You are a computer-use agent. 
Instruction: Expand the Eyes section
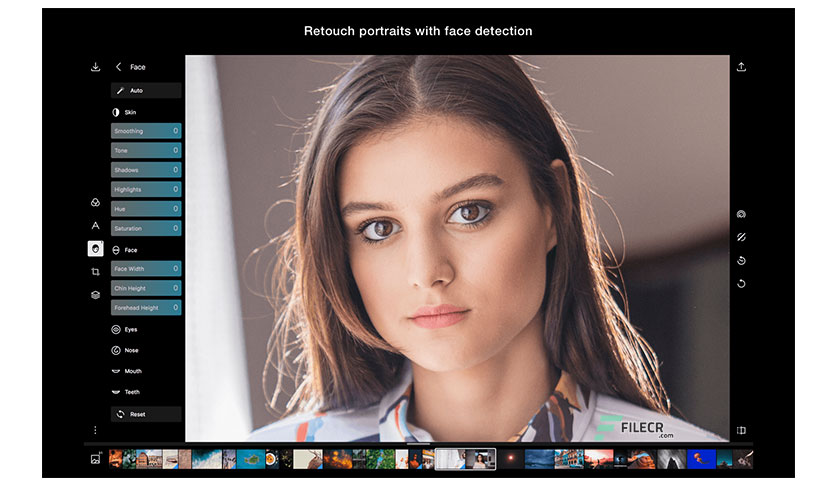[125, 329]
